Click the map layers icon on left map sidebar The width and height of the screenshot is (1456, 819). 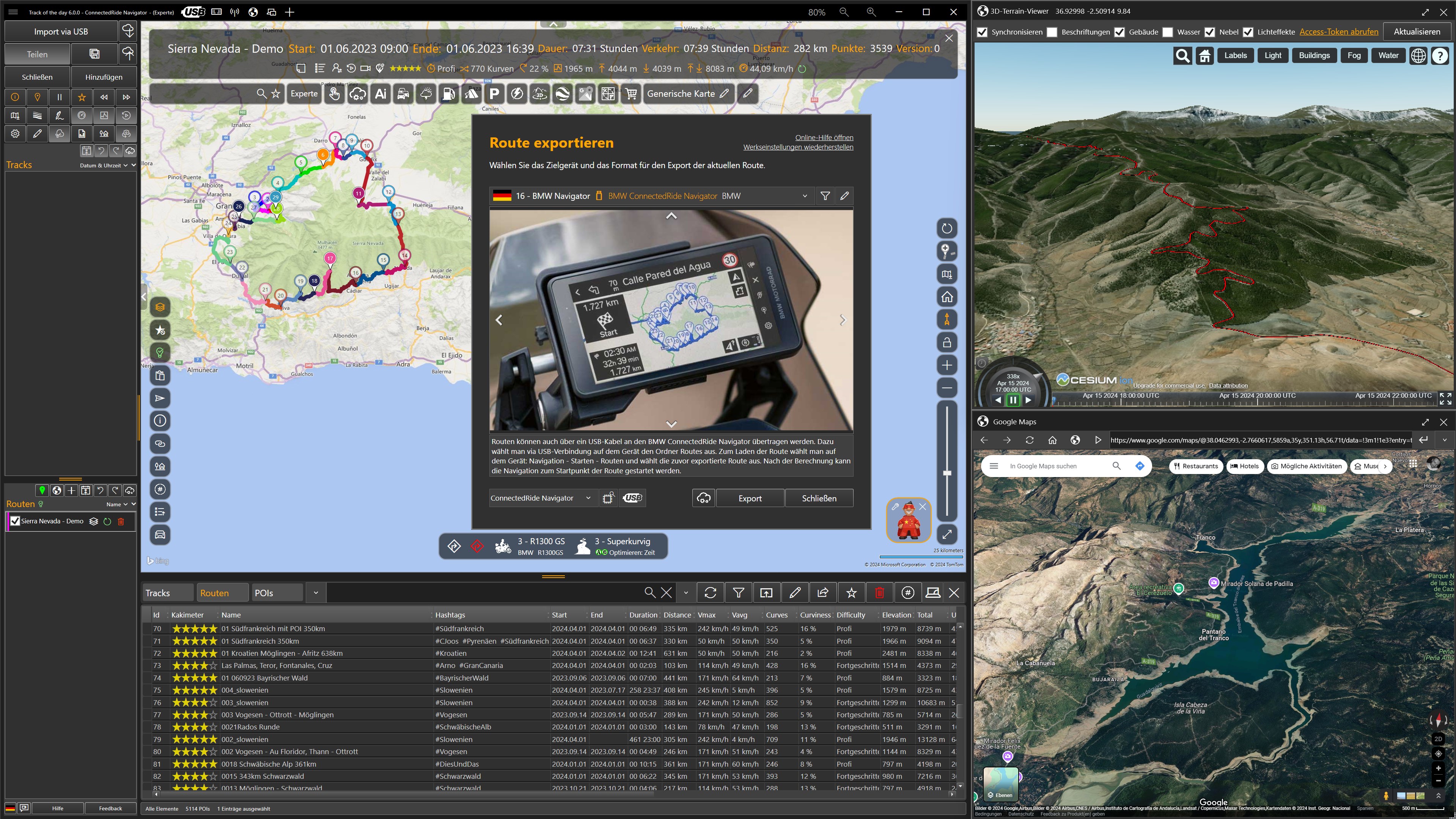160,307
